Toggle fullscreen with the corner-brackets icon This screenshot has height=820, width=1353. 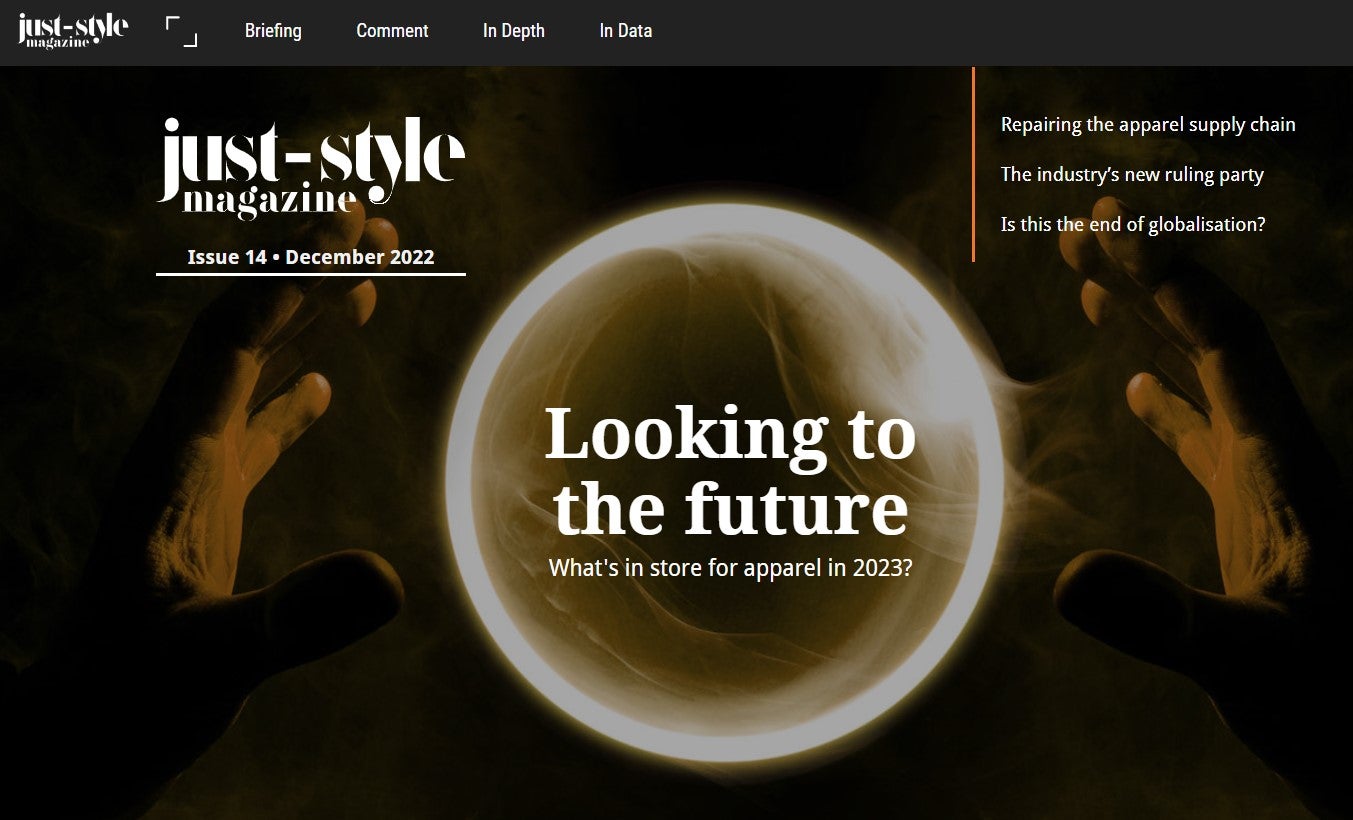coord(181,31)
